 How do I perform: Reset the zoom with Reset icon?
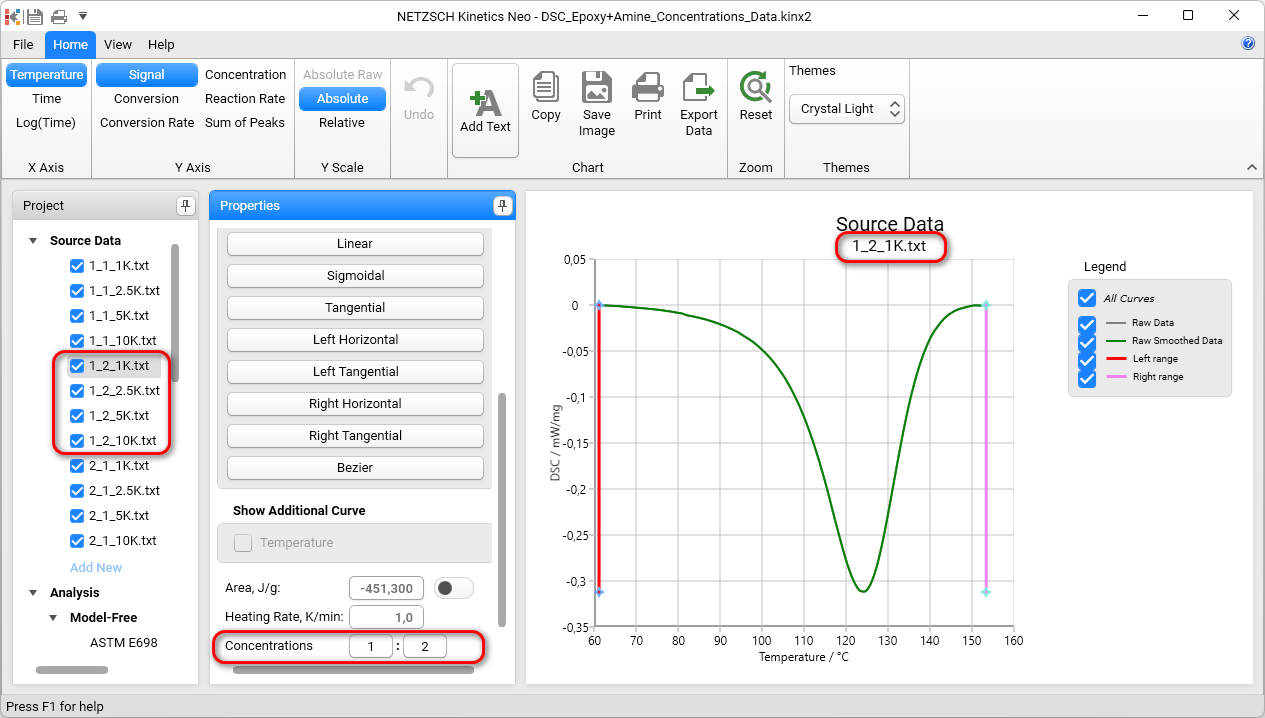click(756, 88)
